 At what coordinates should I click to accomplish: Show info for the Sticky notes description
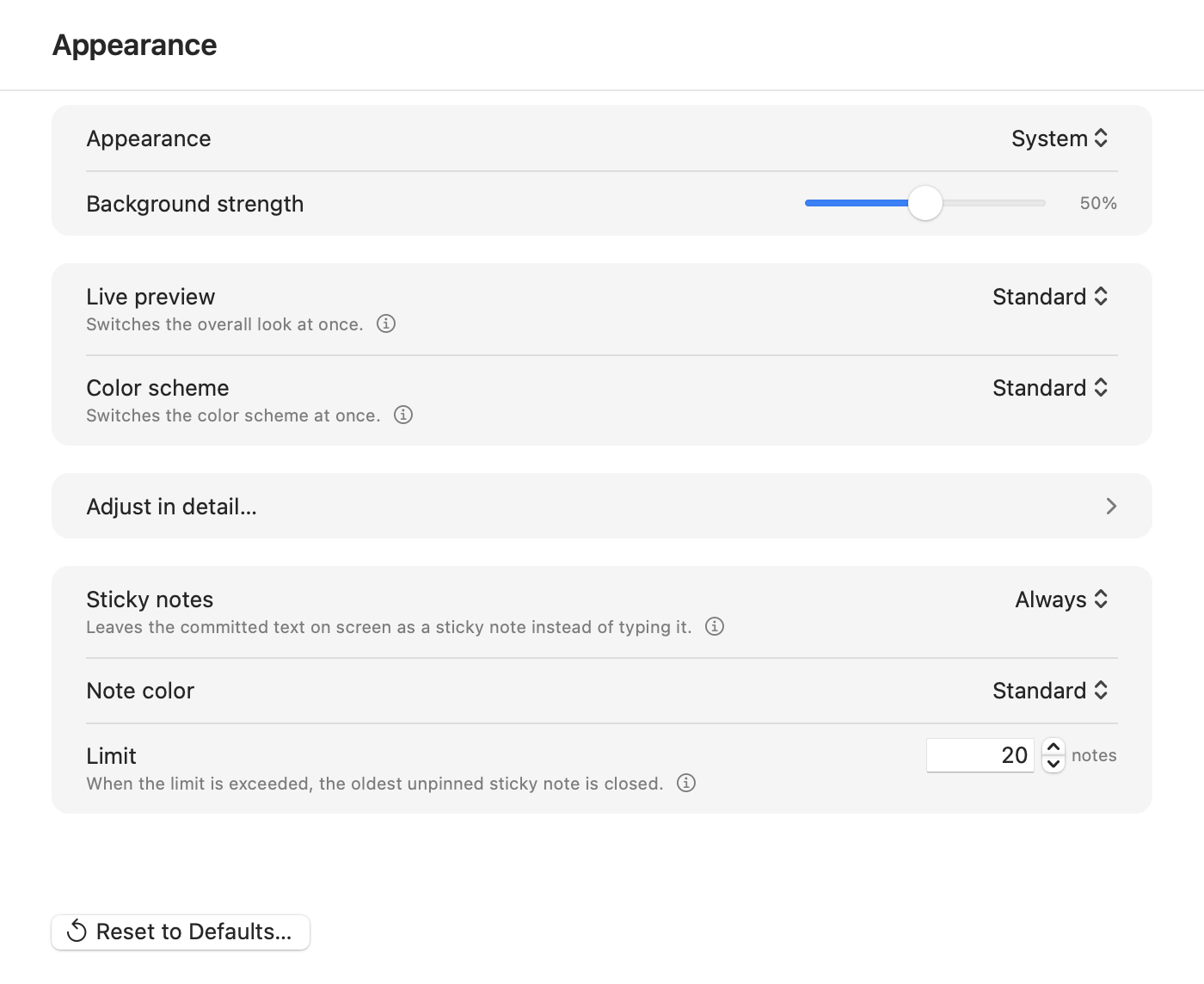[x=715, y=627]
